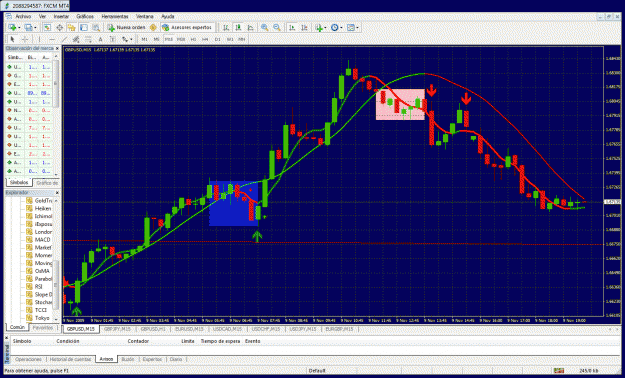
Task: Switch to Favoritos tab in Navigator
Action: tap(43, 327)
